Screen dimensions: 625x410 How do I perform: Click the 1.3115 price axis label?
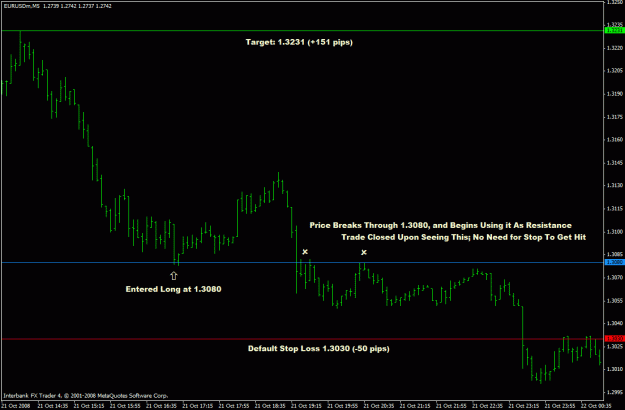[615, 208]
